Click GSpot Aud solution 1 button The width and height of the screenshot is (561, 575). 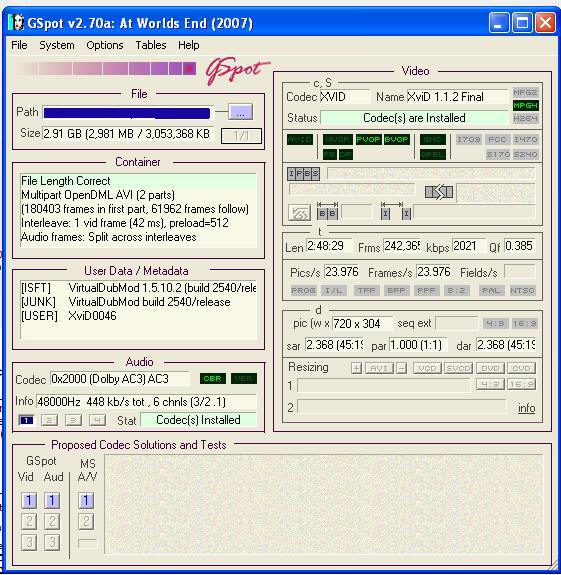click(52, 501)
